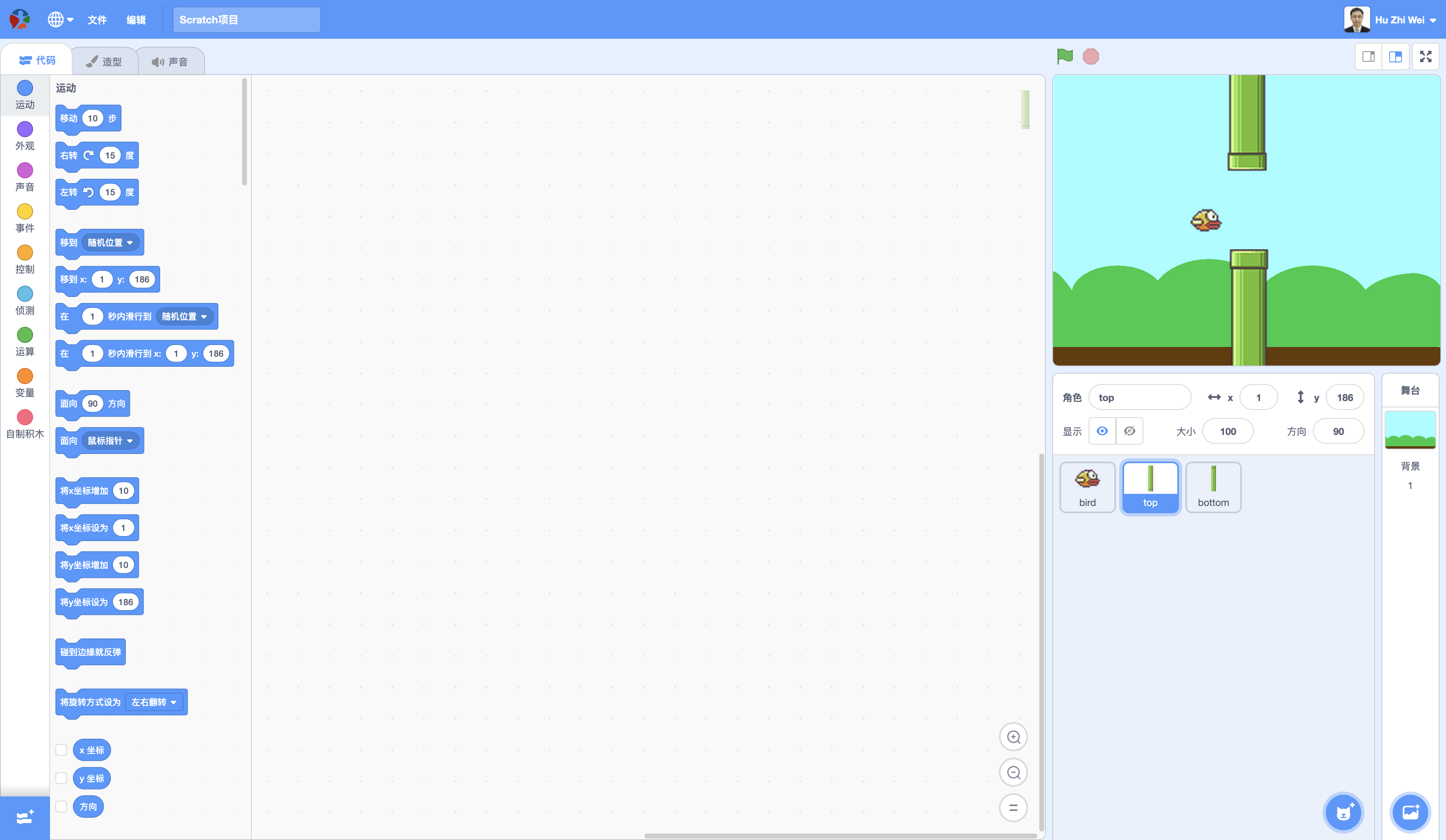Click the sprite y position field

tap(1344, 397)
